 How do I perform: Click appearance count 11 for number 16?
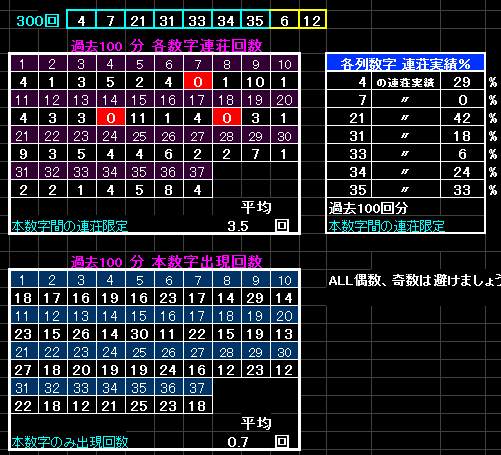(x=168, y=334)
